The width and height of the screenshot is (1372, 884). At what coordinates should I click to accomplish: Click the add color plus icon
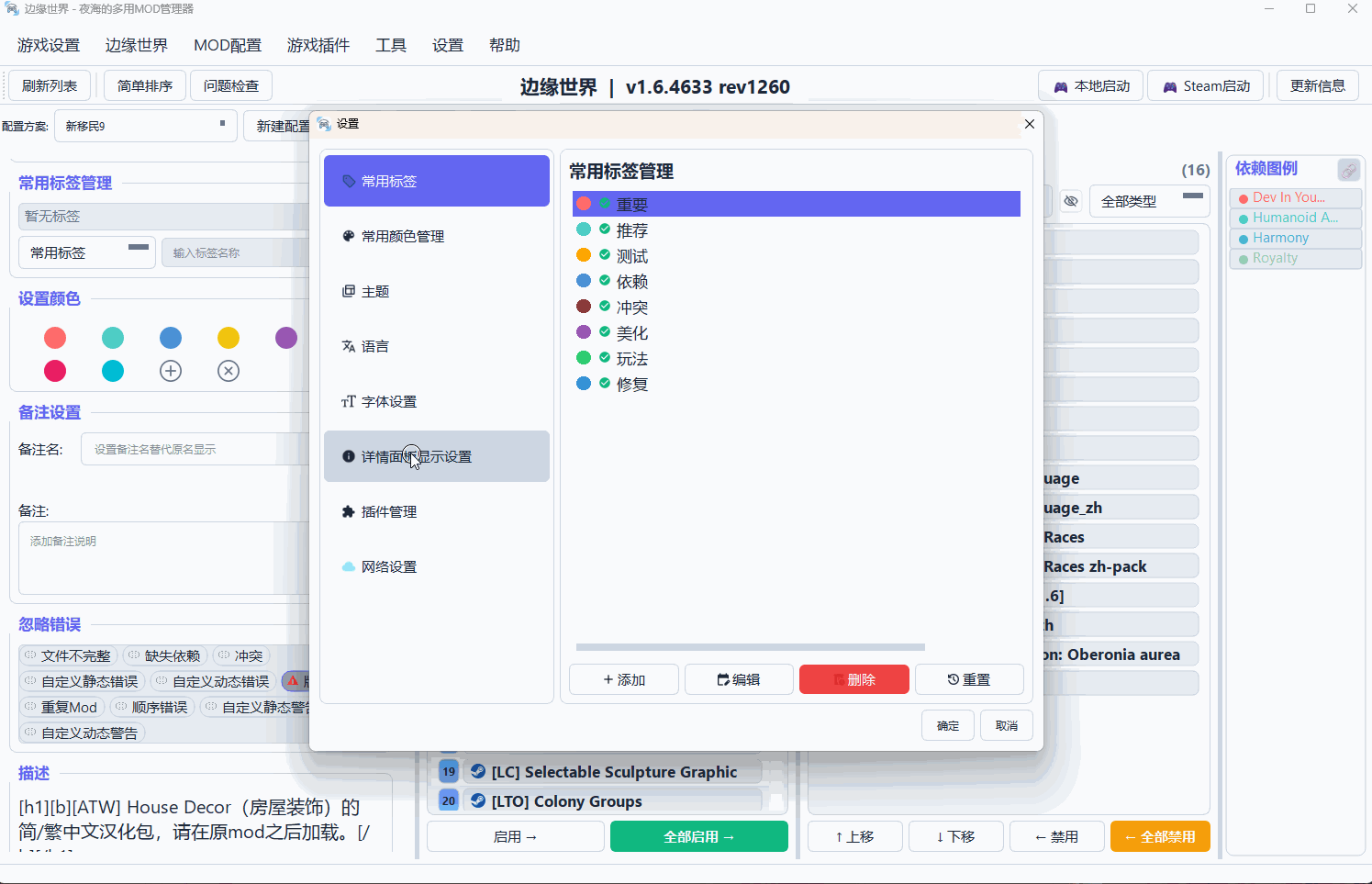tap(171, 371)
